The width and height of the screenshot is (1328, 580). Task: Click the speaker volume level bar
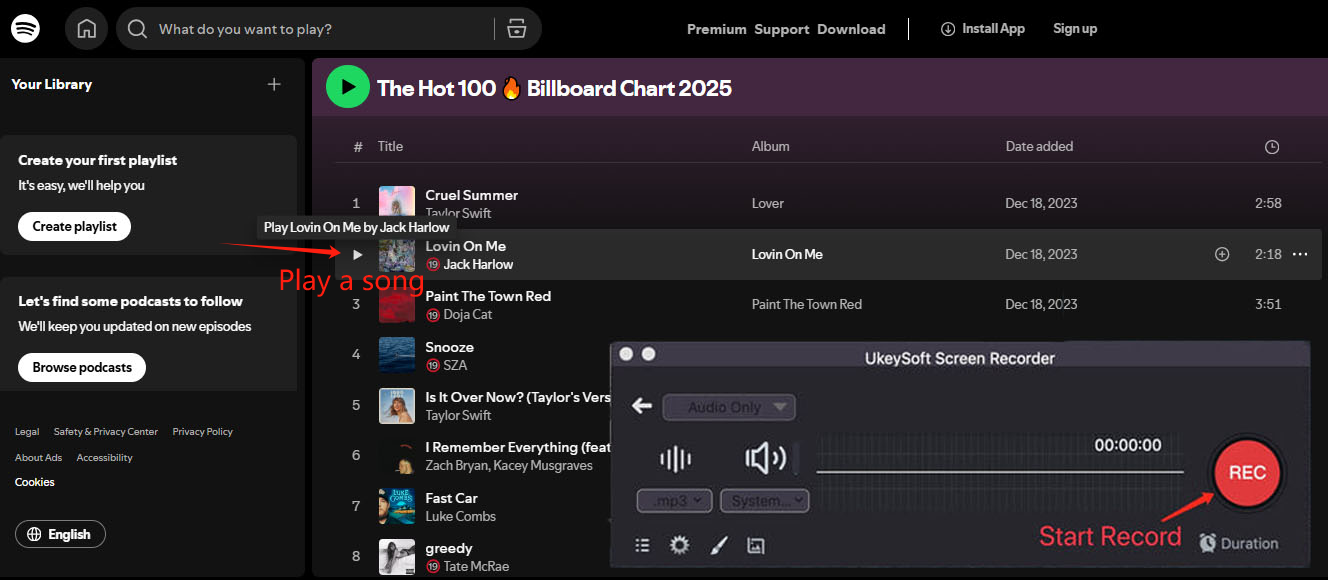click(796, 459)
